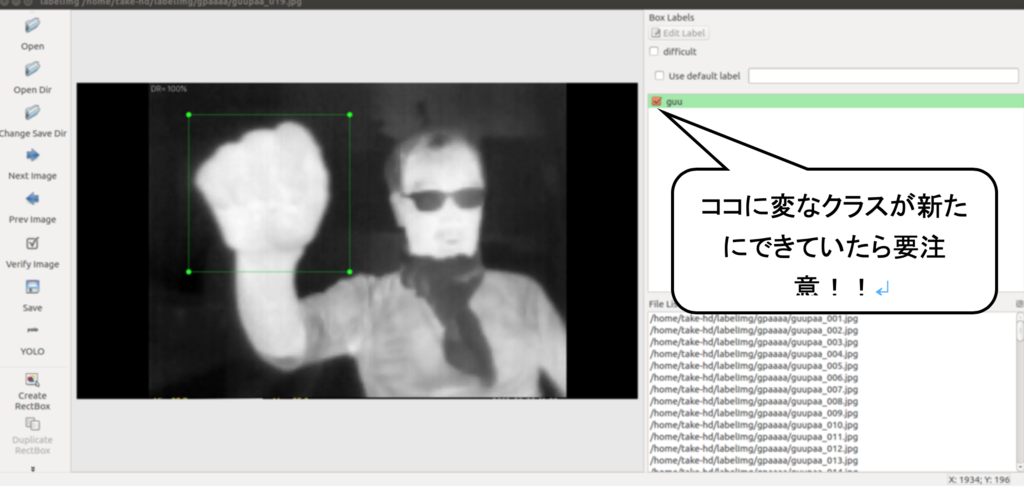Image resolution: width=1024 pixels, height=489 pixels.
Task: Click bottom-right corner handle of bounding box
Action: 349,272
